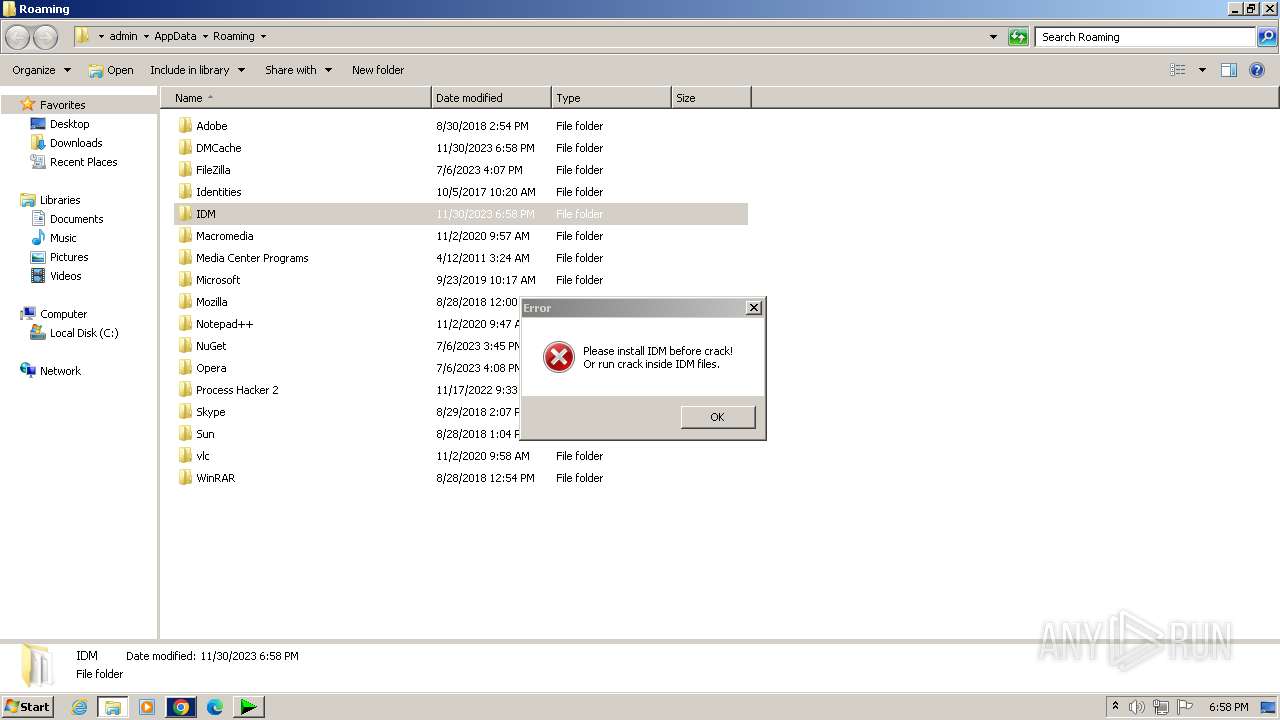Click the Open toolbar button
1280x720 pixels.
pyautogui.click(x=110, y=70)
